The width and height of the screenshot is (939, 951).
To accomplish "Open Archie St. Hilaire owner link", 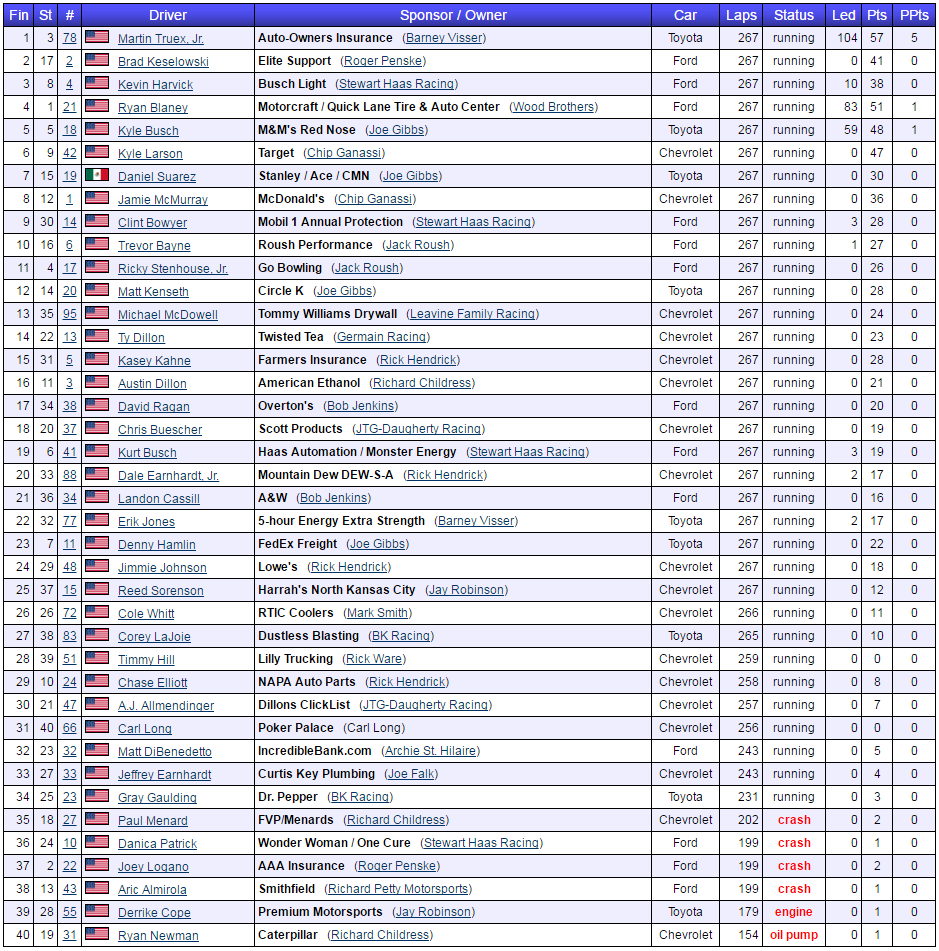I will 431,751.
